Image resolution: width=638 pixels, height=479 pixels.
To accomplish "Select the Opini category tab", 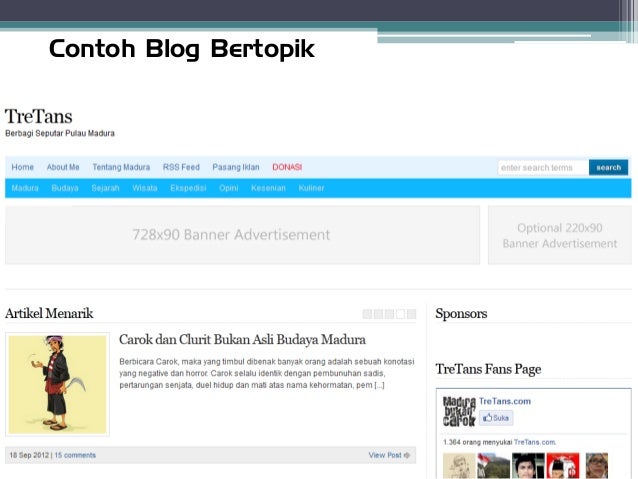I will point(229,188).
